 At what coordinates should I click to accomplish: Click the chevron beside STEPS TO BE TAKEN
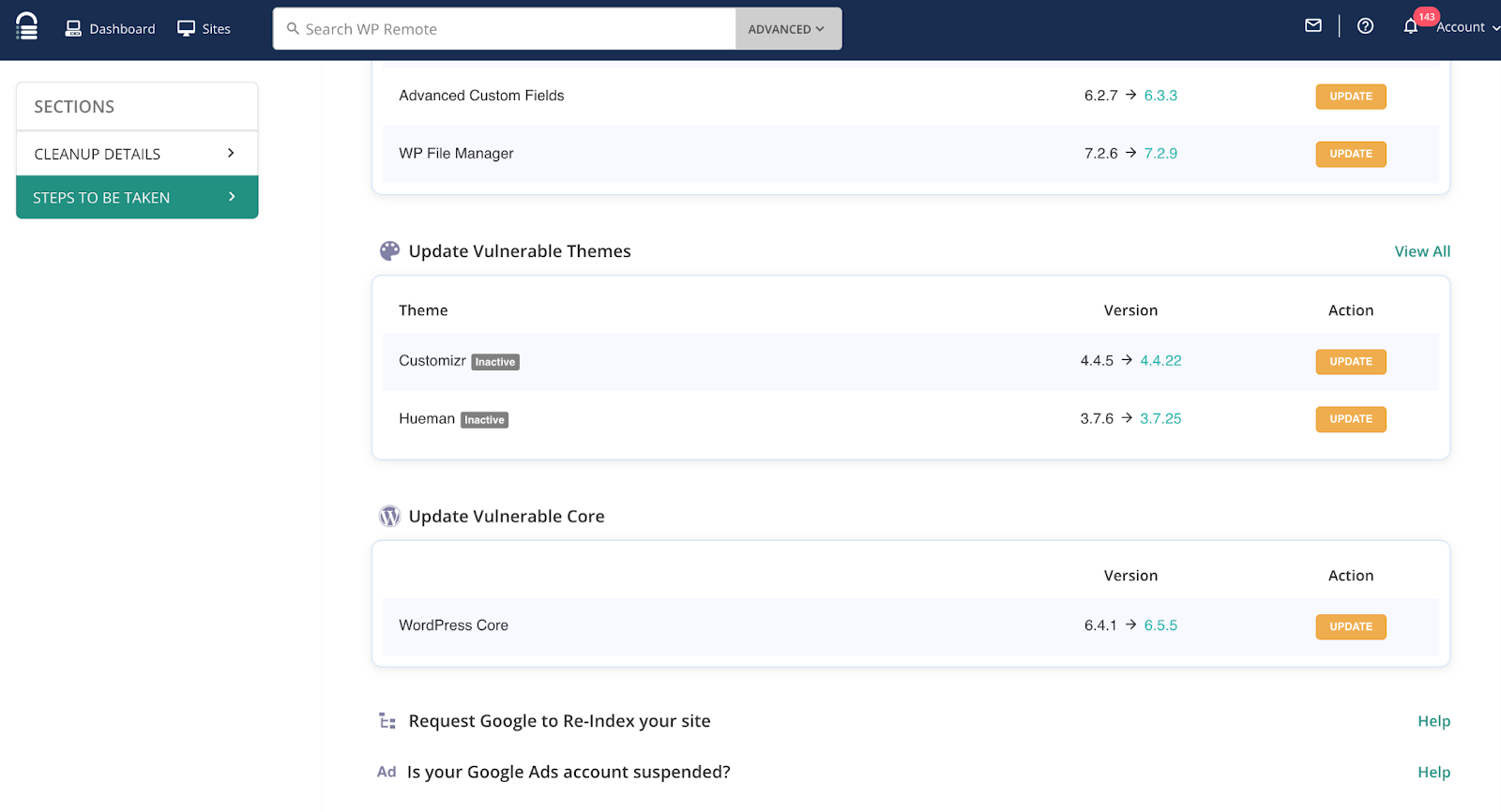click(x=232, y=197)
